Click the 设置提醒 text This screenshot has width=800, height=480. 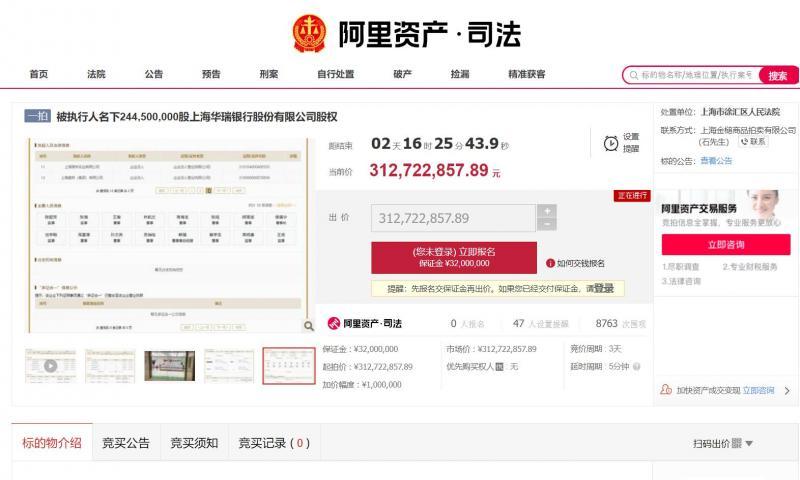click(x=631, y=143)
